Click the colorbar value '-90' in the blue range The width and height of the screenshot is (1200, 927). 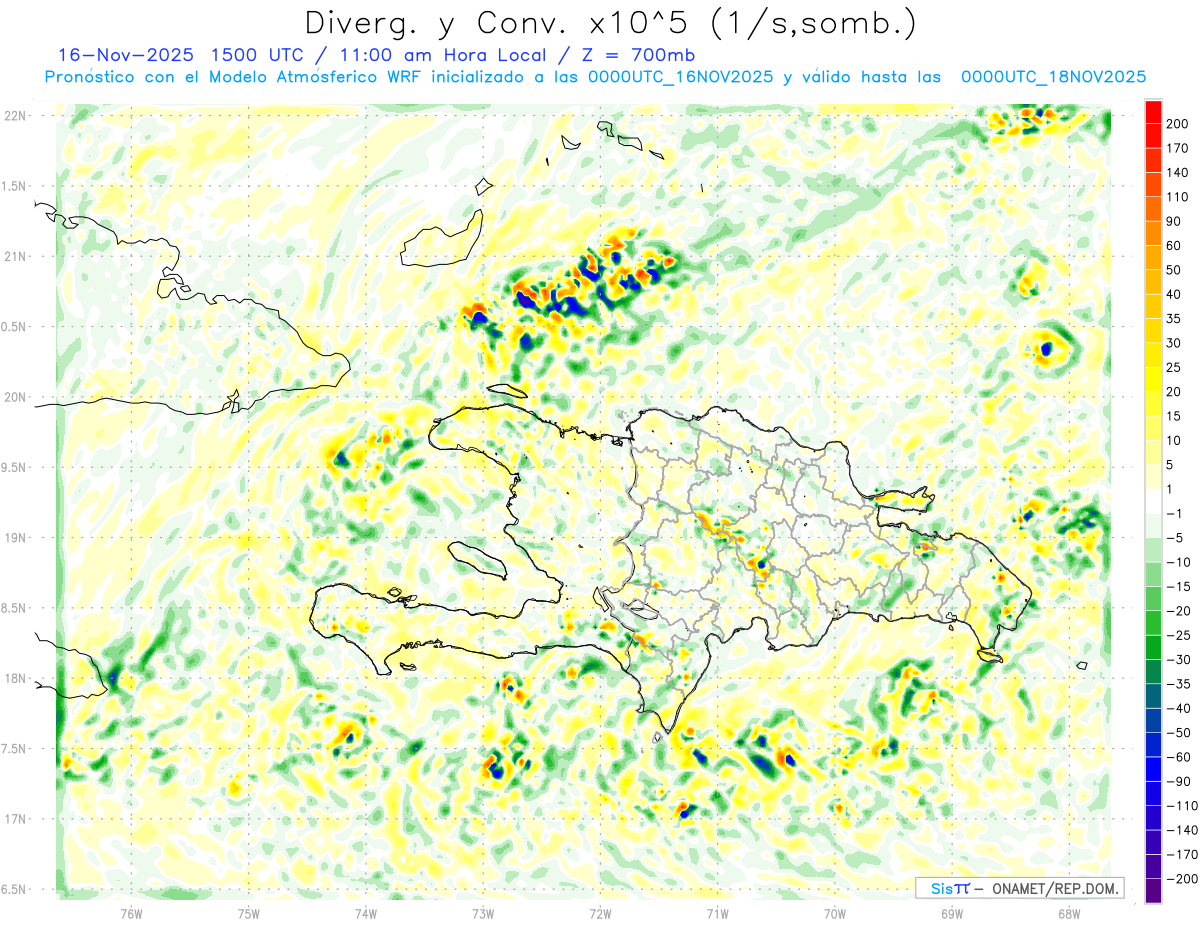coord(1178,782)
